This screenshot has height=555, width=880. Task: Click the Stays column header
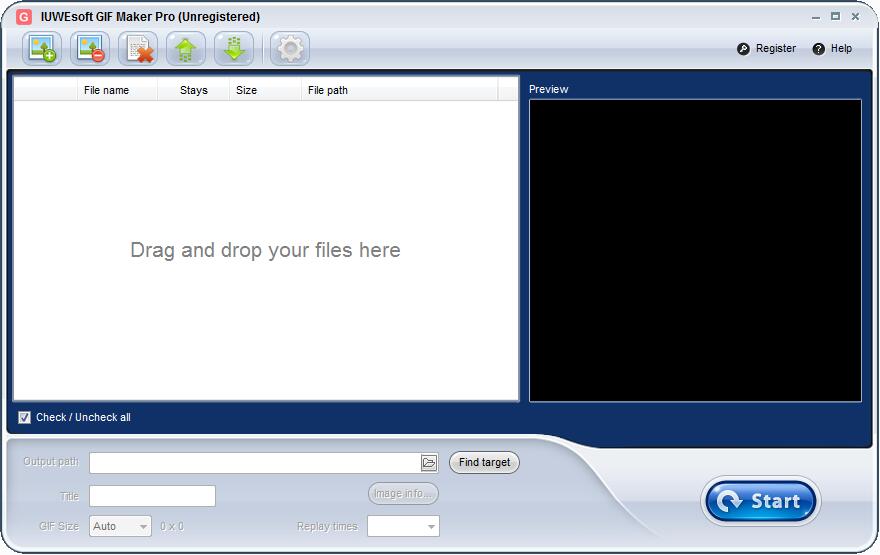coord(194,90)
